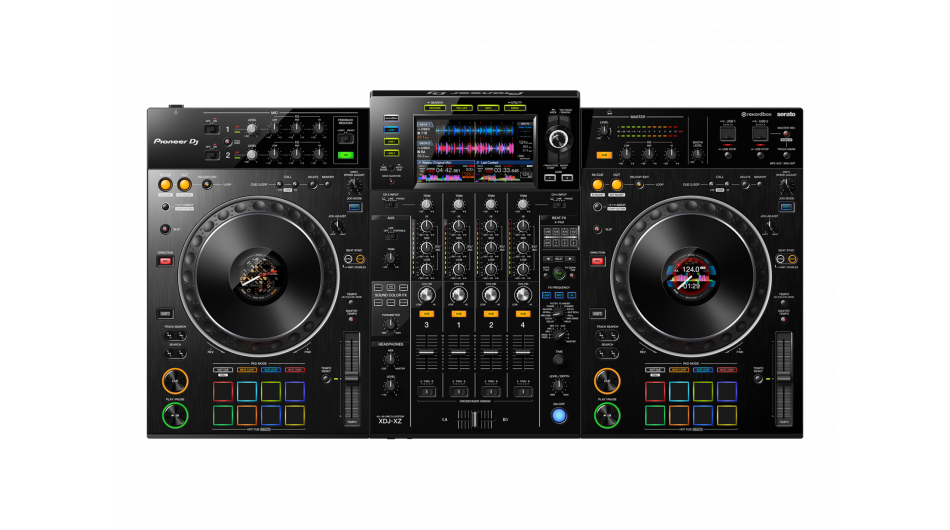Screen dimensions: 950x530
Task: Hit the left deck IN/CUE loop button
Action: pos(165,185)
